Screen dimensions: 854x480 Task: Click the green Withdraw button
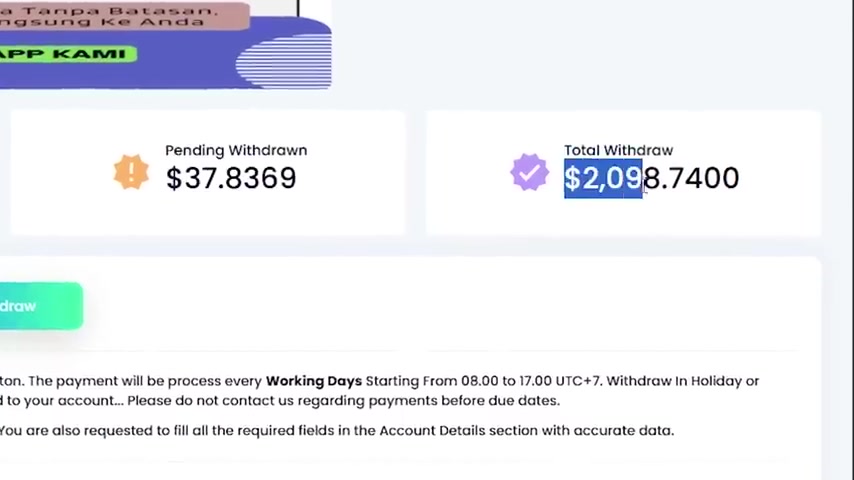click(x=41, y=306)
